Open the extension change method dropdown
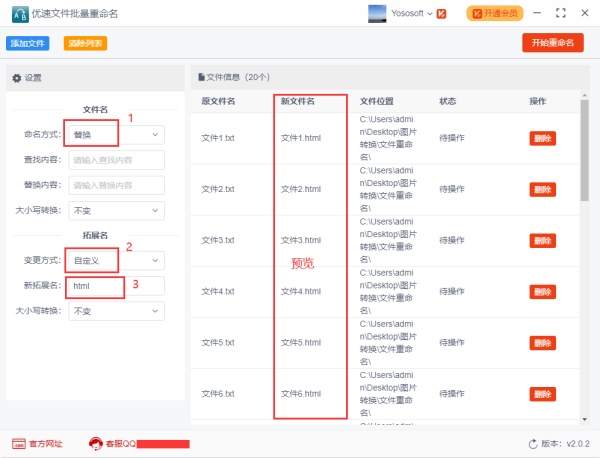This screenshot has height=458, width=600. pyautogui.click(x=116, y=260)
